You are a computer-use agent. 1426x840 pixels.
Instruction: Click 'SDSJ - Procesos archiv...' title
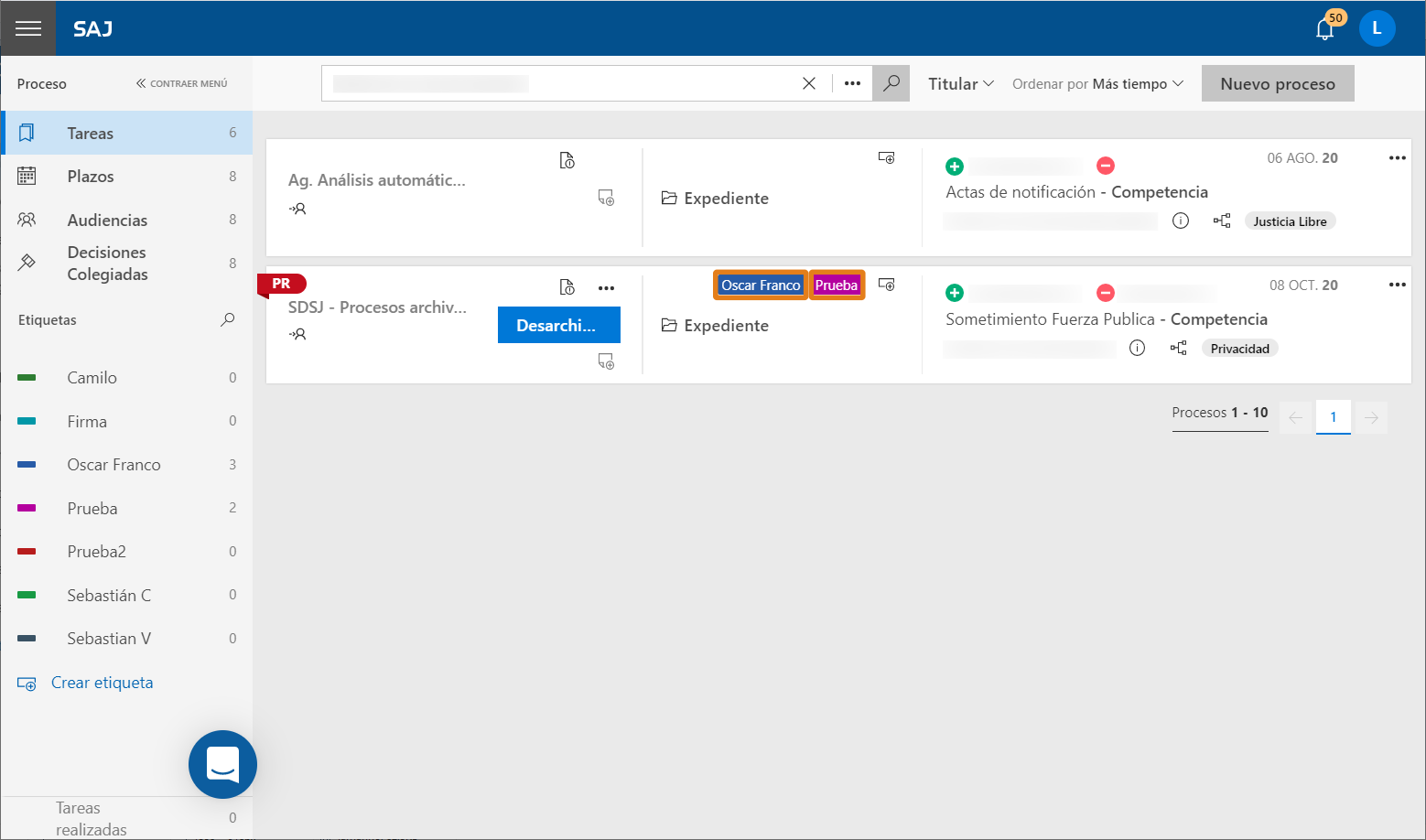click(x=377, y=307)
